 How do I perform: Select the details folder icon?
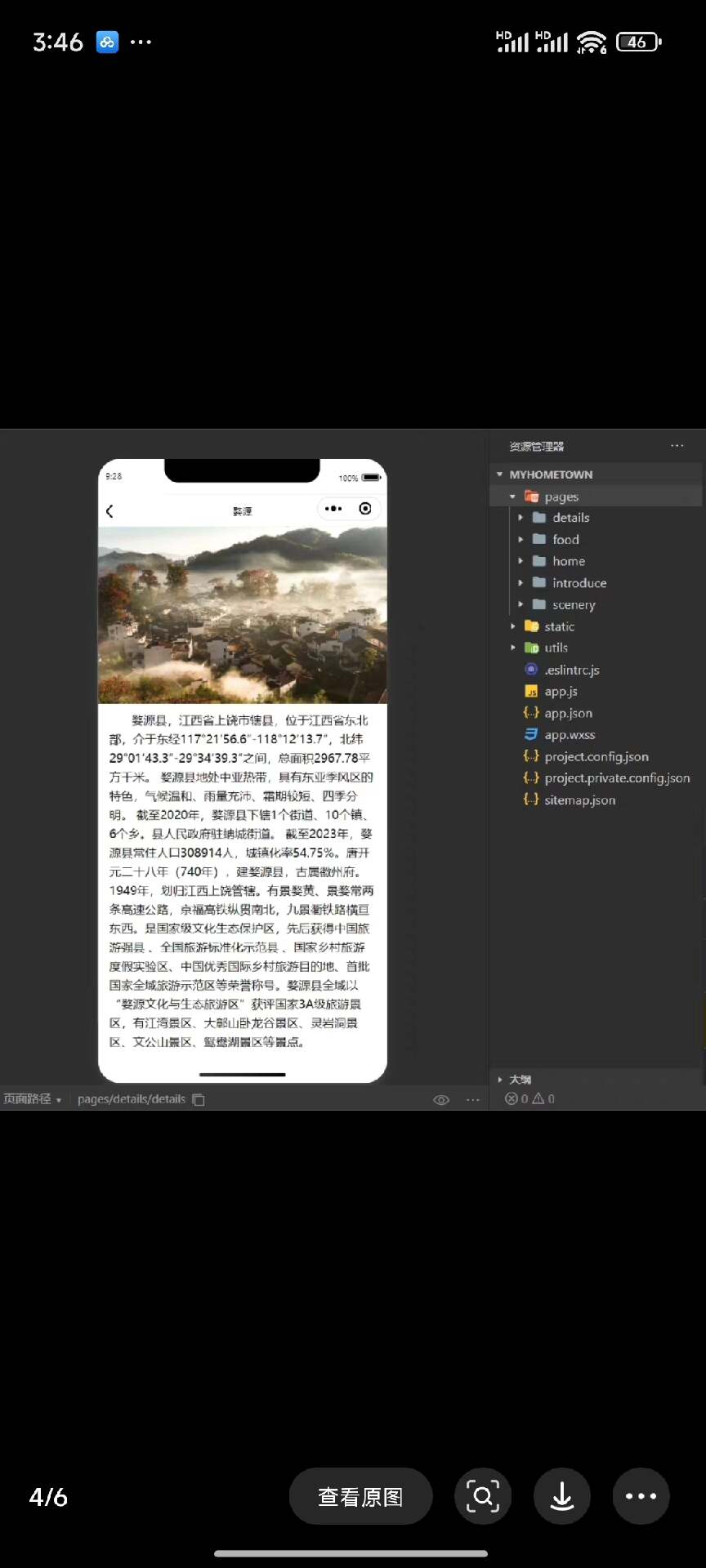539,518
